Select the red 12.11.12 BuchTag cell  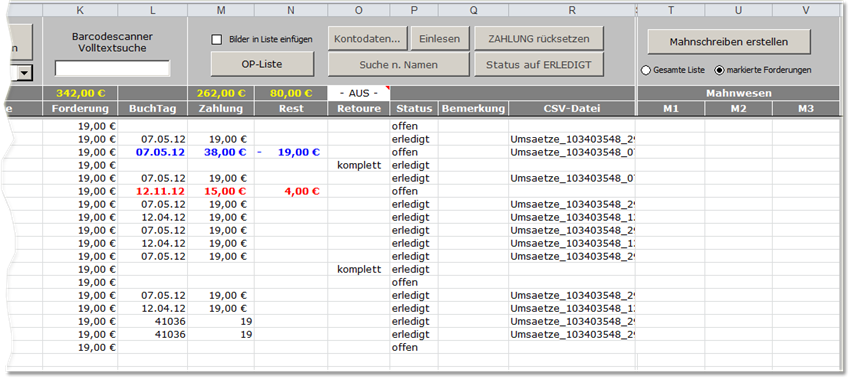pyautogui.click(x=153, y=191)
